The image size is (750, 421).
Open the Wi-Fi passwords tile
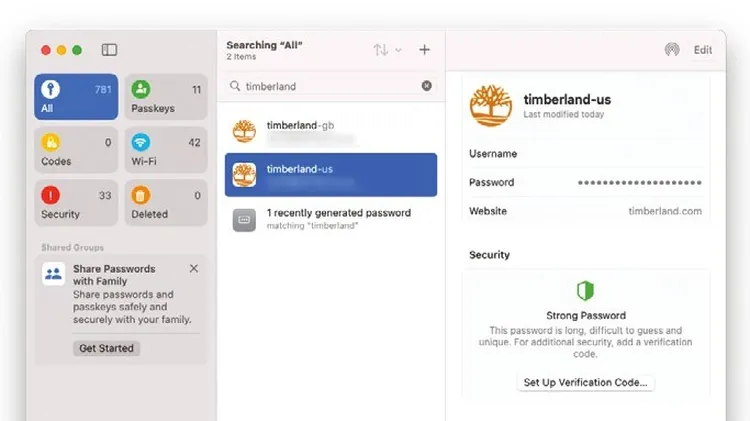pos(166,150)
